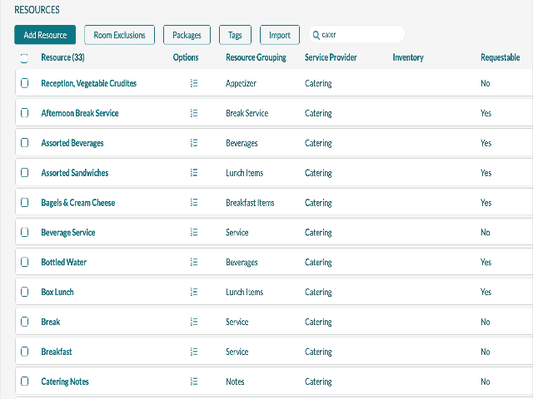Click into the resource search field
Viewport: 533px width, 399px height.
tap(357, 35)
